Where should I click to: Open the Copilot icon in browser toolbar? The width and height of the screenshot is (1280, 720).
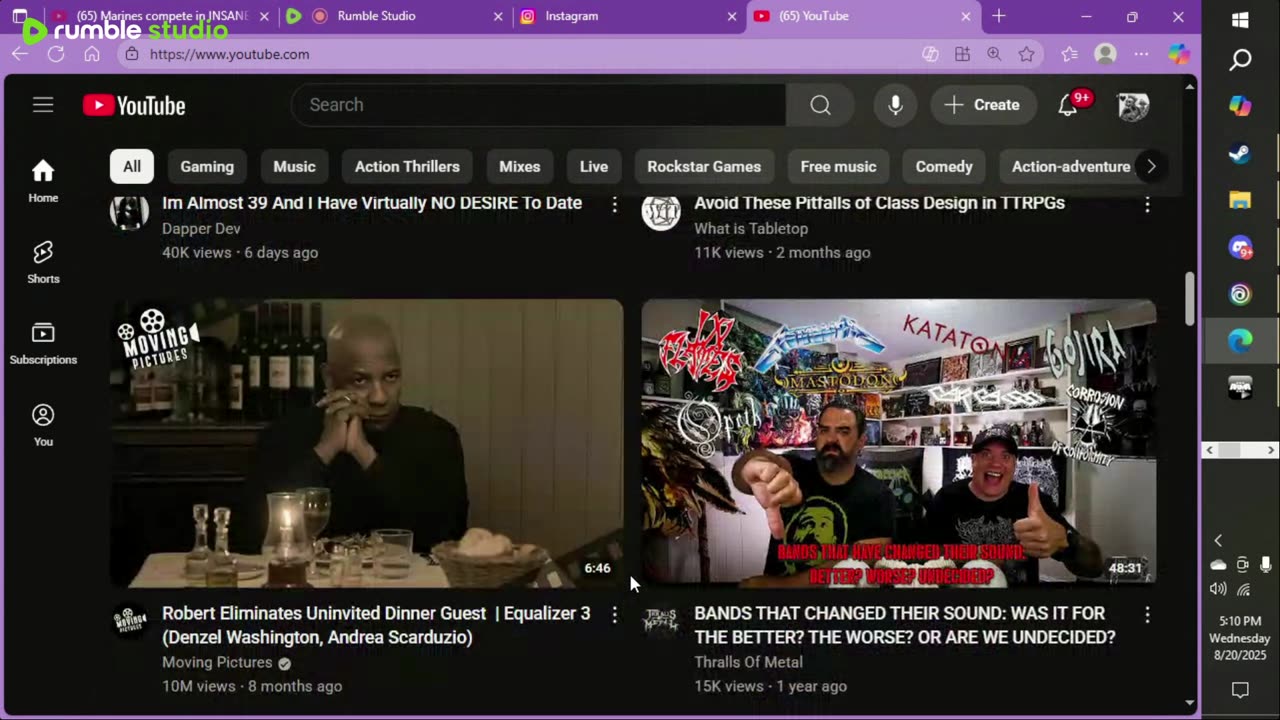(x=1179, y=54)
